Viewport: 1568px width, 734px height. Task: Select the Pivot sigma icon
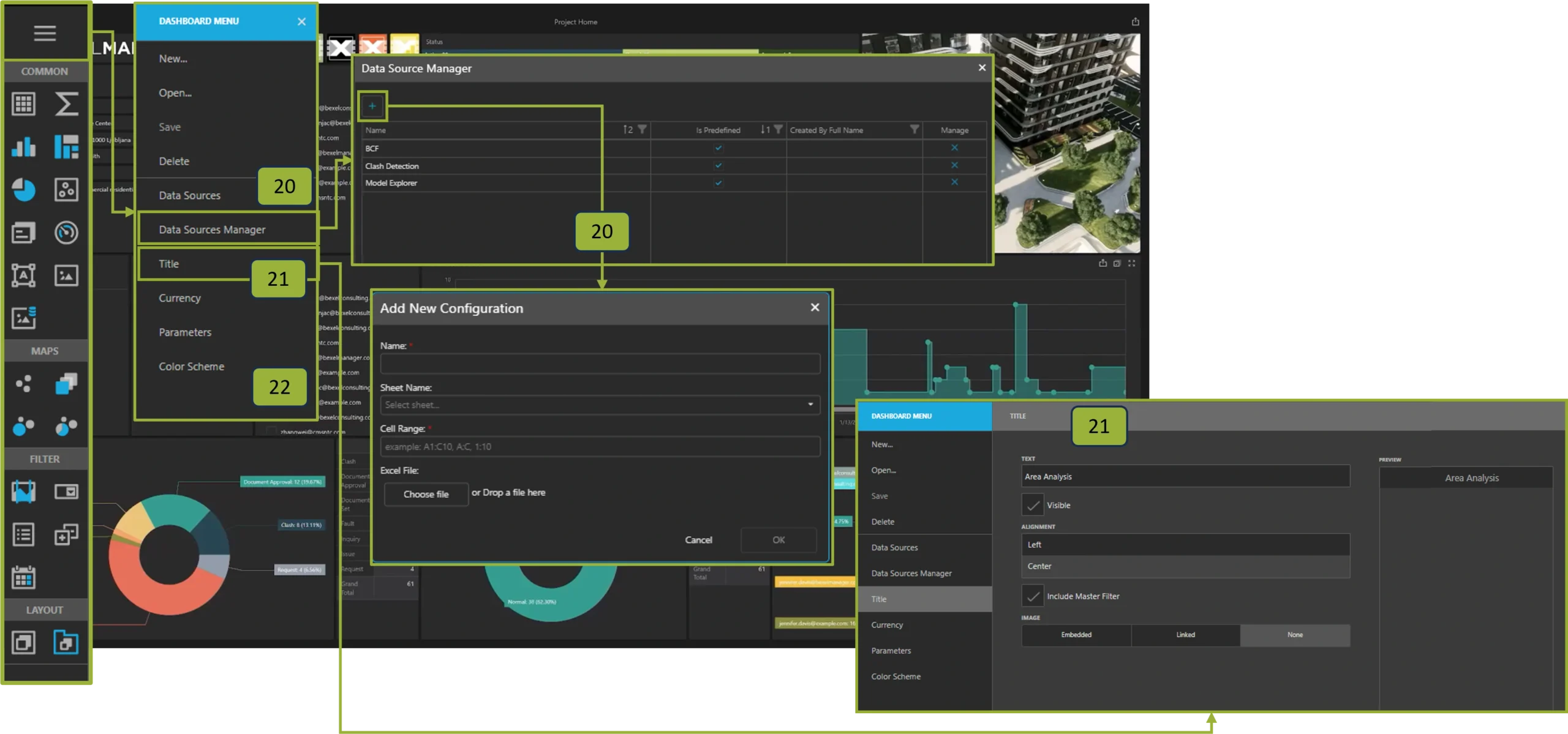(x=66, y=104)
